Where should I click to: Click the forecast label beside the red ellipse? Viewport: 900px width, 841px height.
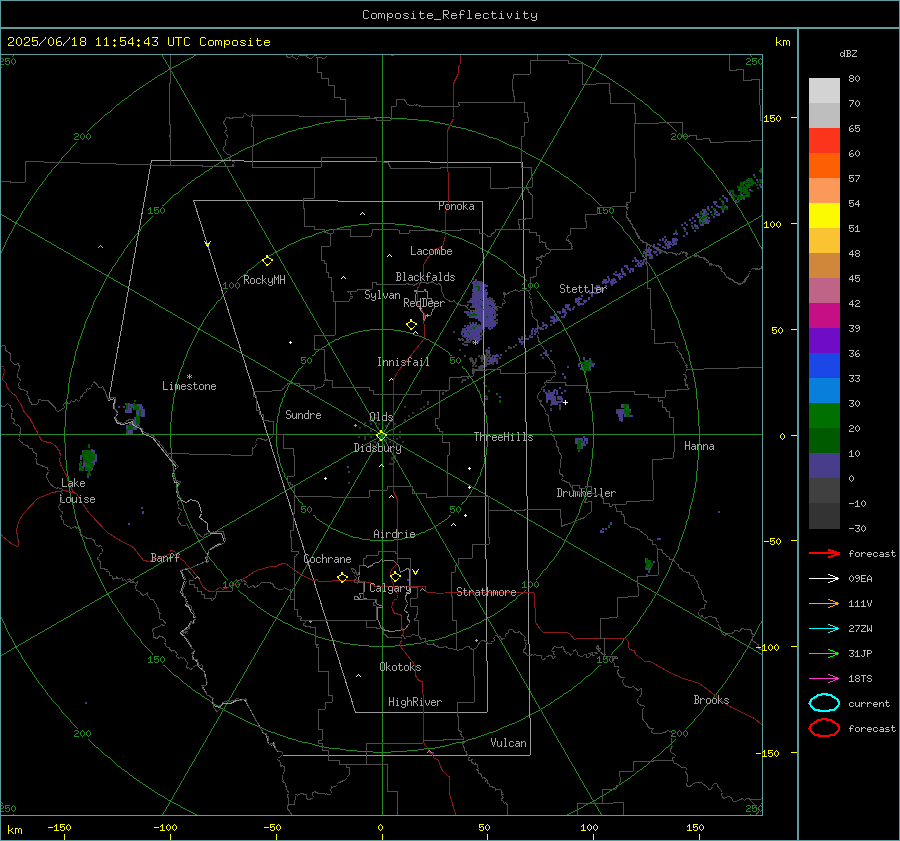tap(872, 728)
